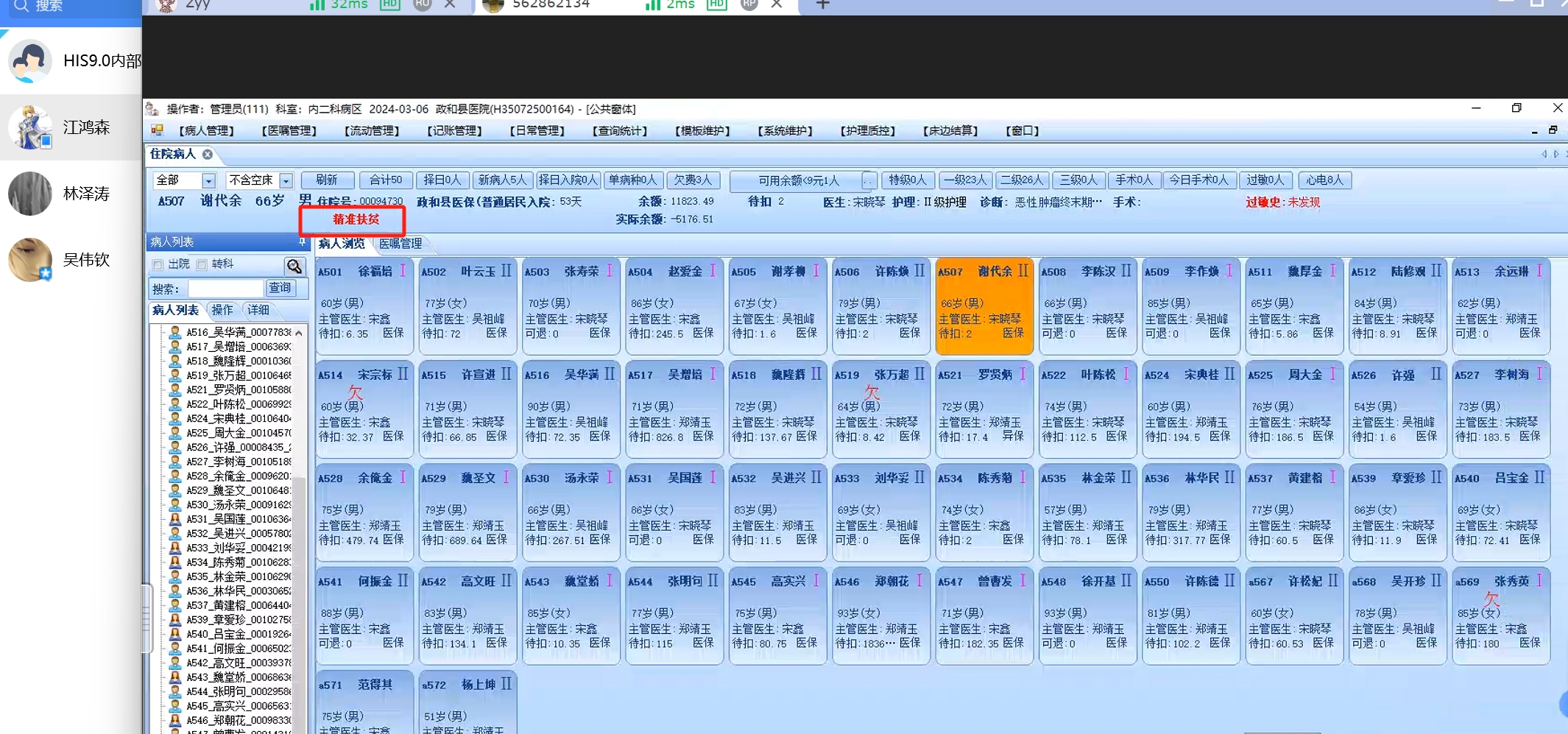The width and height of the screenshot is (1568, 734).
Task: Click the app menu icon left of 病人管理
Action: point(157,130)
